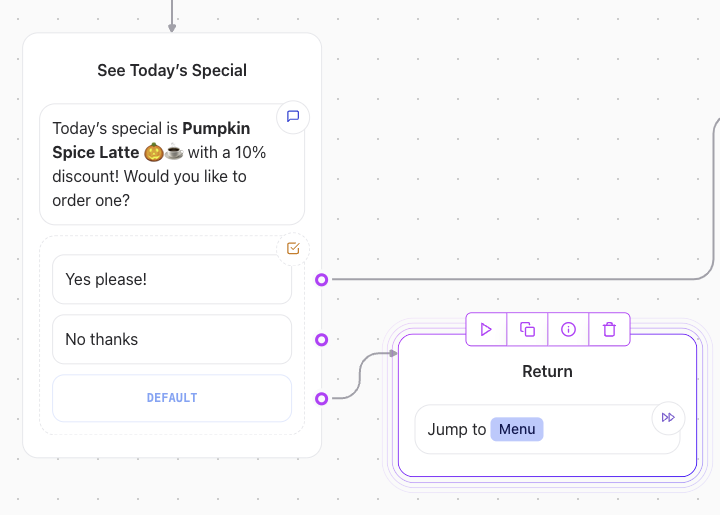Select the 'Yes please!' choice
Image resolution: width=720 pixels, height=515 pixels.
pos(172,279)
